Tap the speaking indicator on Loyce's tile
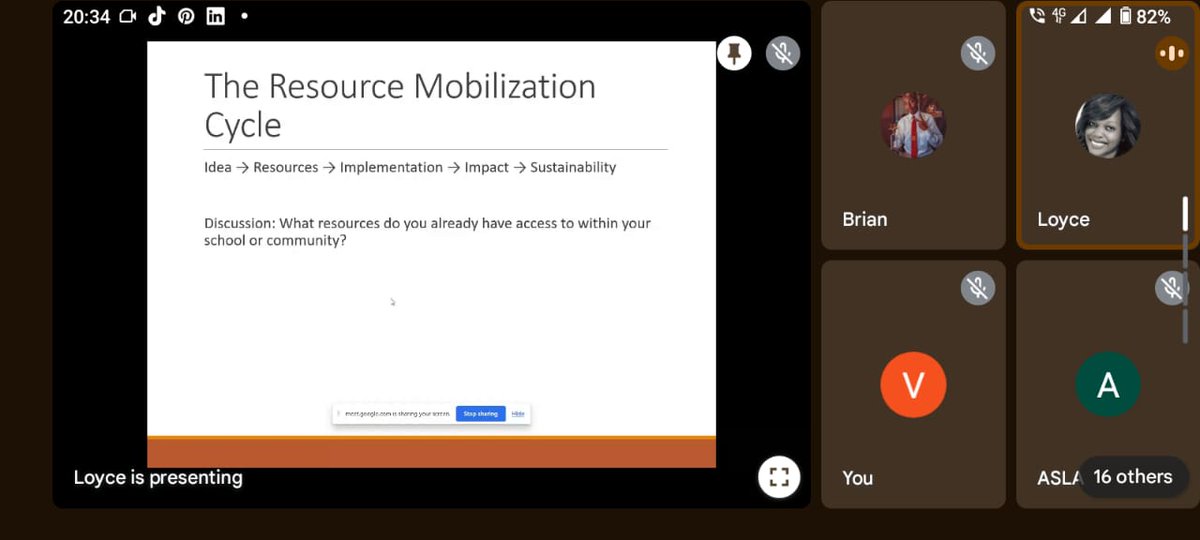The image size is (1200, 540). (1172, 53)
